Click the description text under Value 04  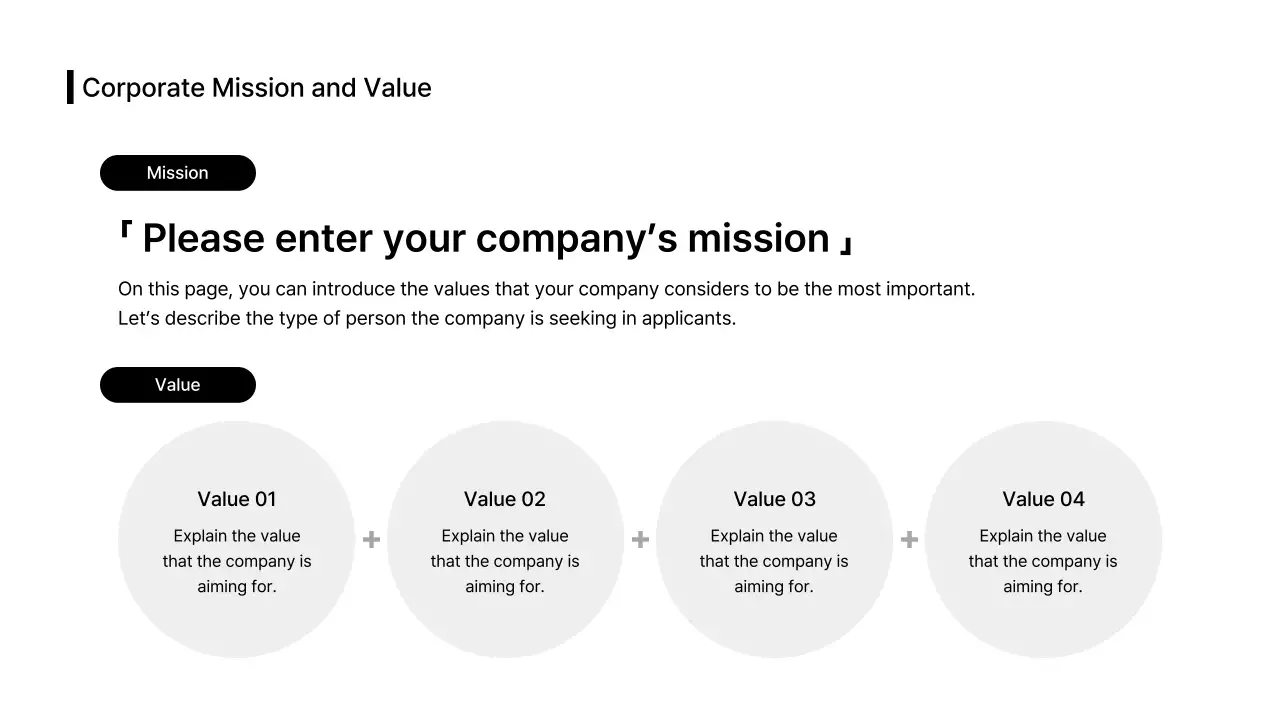click(x=1043, y=561)
